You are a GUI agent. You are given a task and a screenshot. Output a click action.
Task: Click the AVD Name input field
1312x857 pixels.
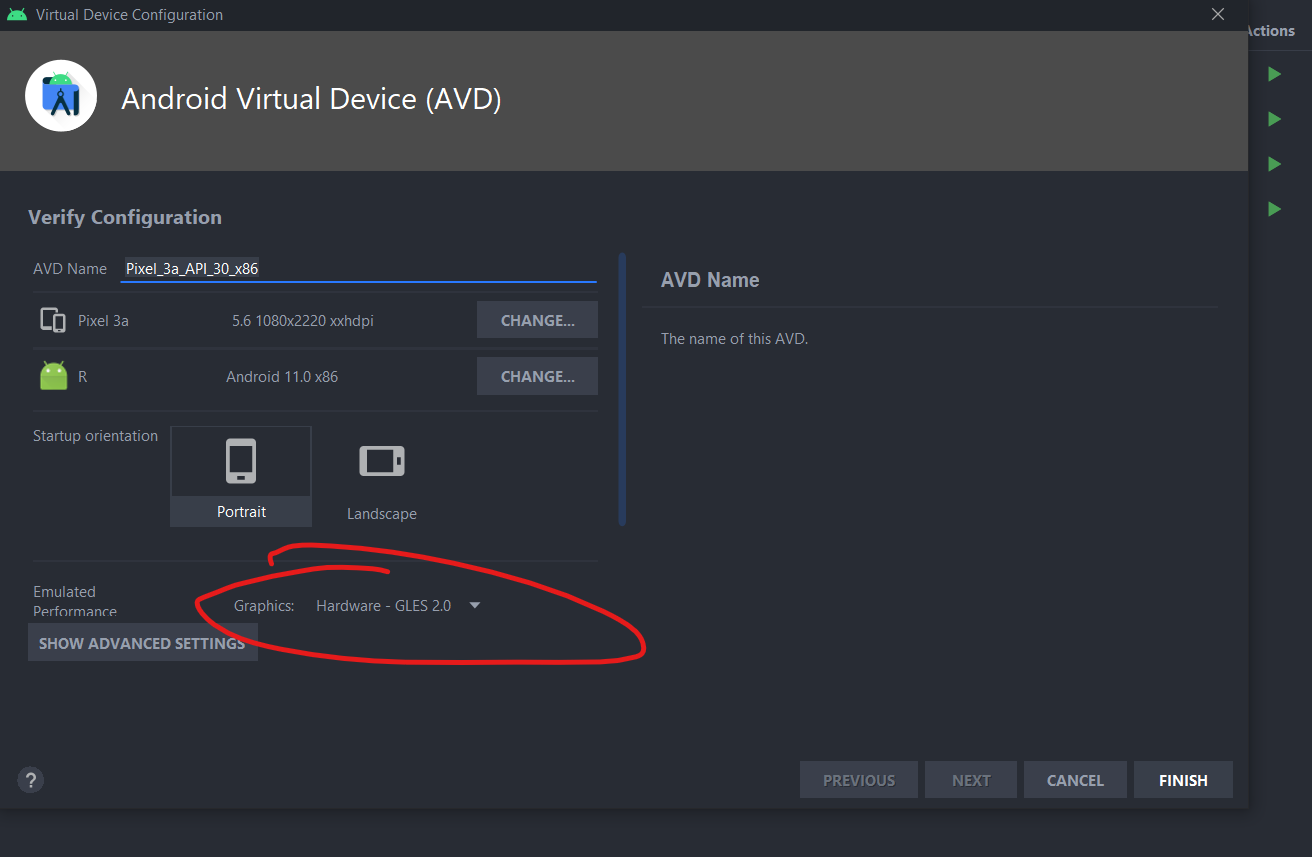tap(359, 268)
